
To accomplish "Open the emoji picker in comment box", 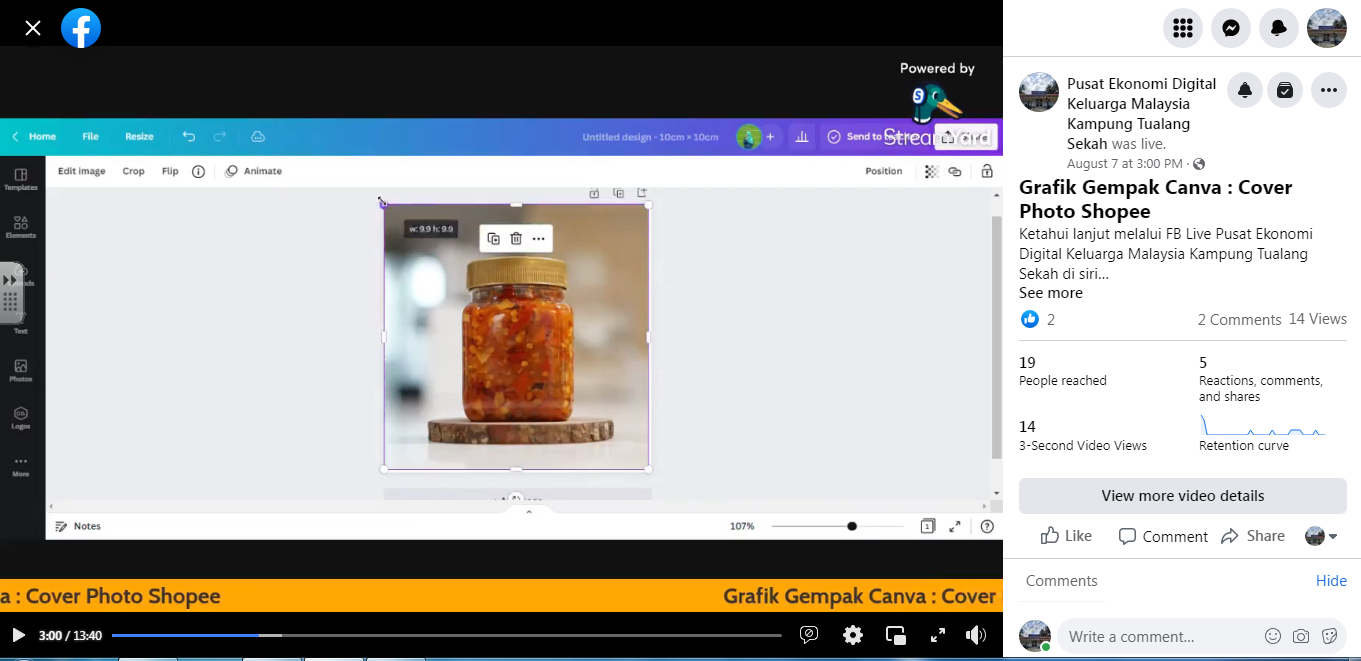I will click(1273, 636).
